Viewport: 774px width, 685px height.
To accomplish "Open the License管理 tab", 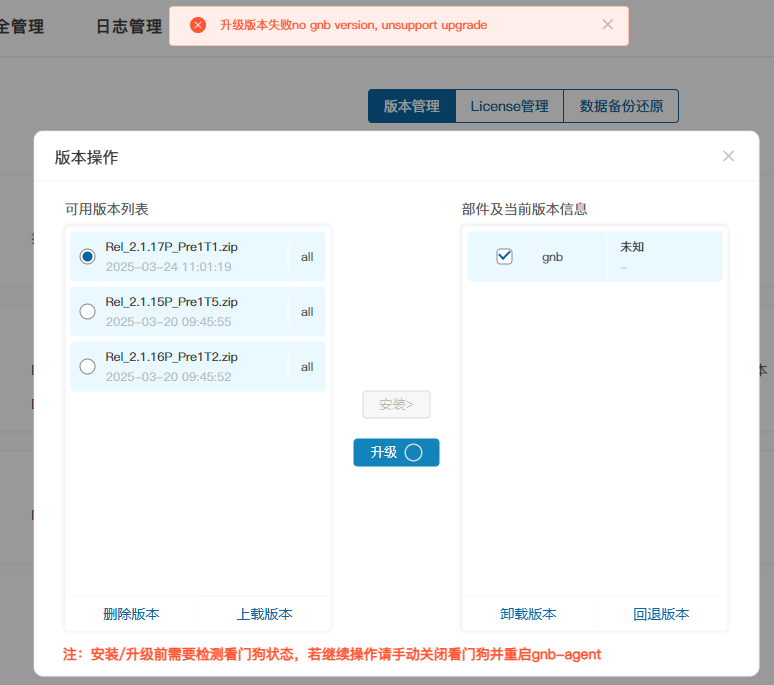I will click(x=509, y=106).
